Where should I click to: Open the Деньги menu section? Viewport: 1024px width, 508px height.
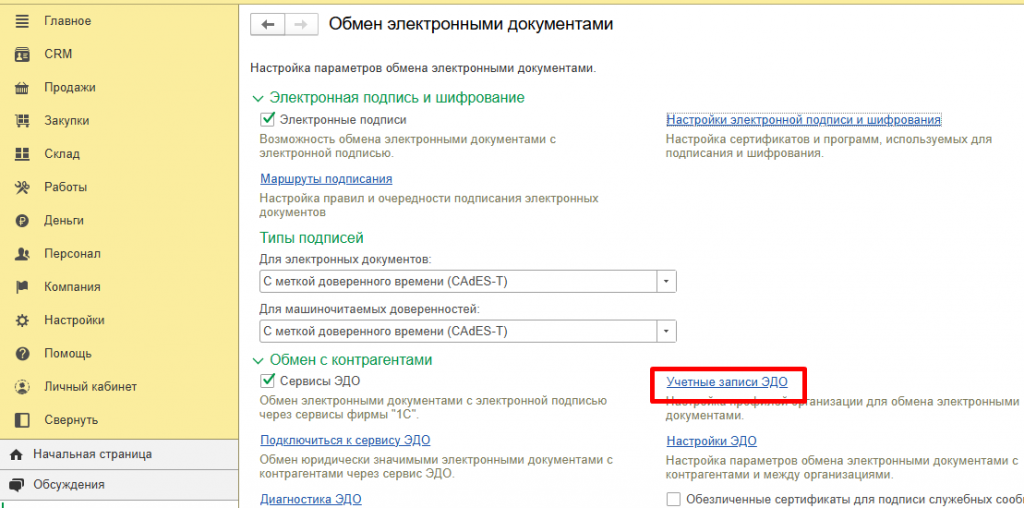(x=64, y=221)
